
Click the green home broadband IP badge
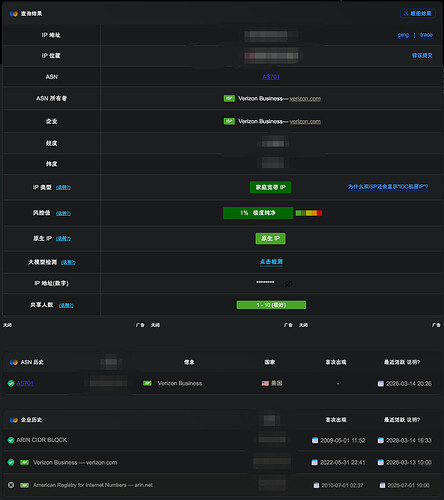click(x=270, y=187)
